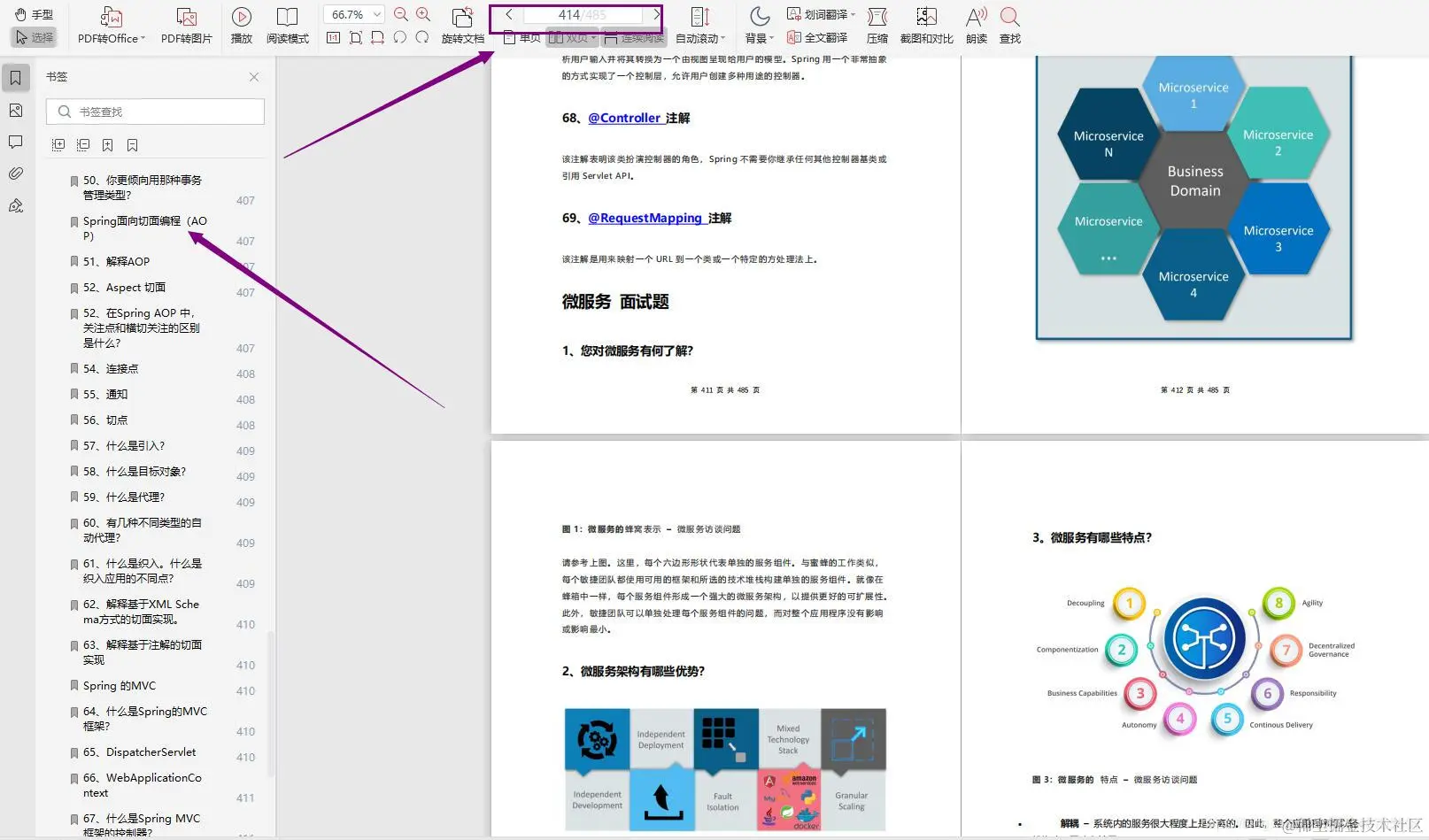1429x840 pixels.
Task: Rotate page counterclockwise icon
Action: [x=399, y=37]
